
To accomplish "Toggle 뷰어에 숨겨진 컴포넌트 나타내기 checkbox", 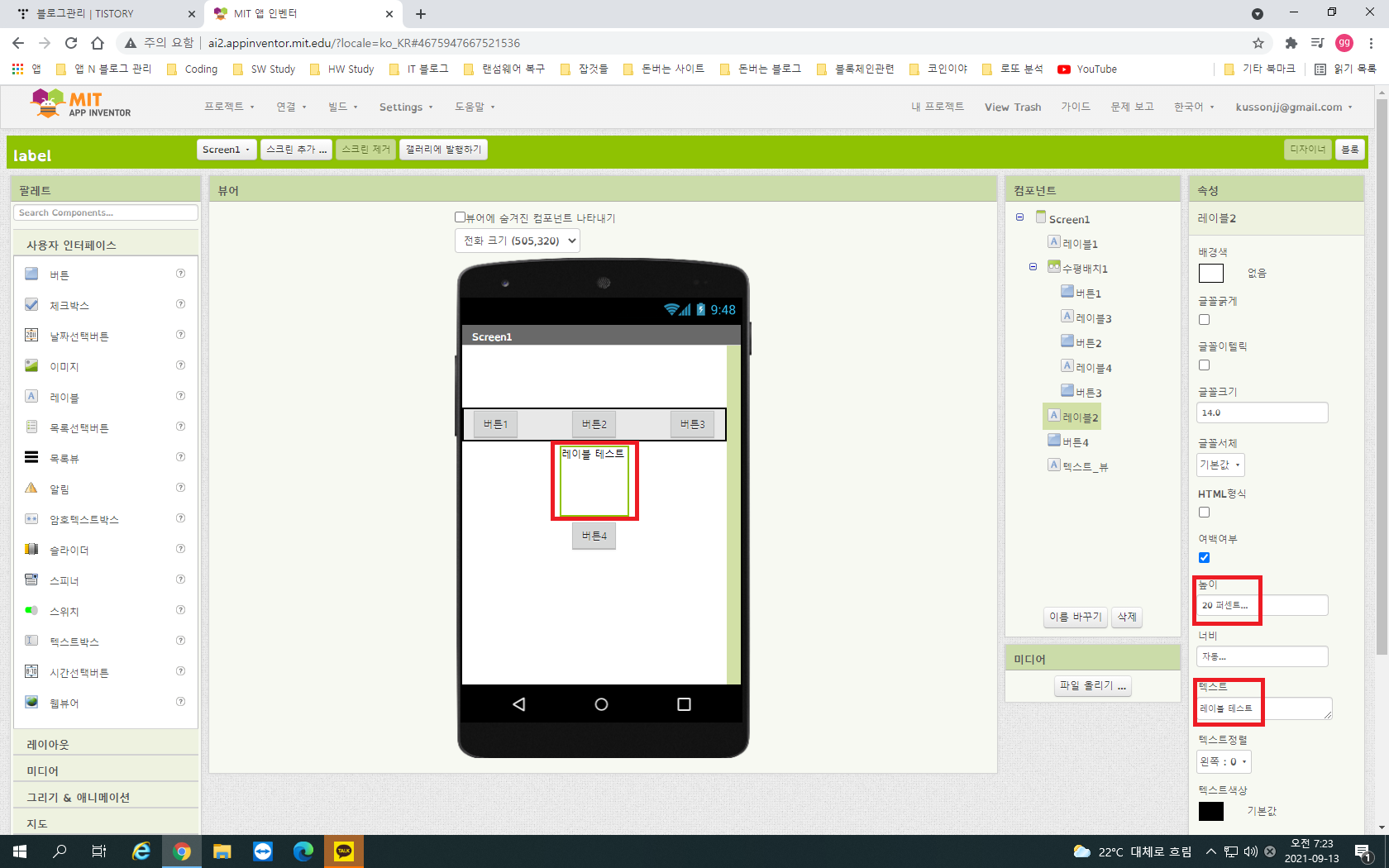I will (461, 217).
